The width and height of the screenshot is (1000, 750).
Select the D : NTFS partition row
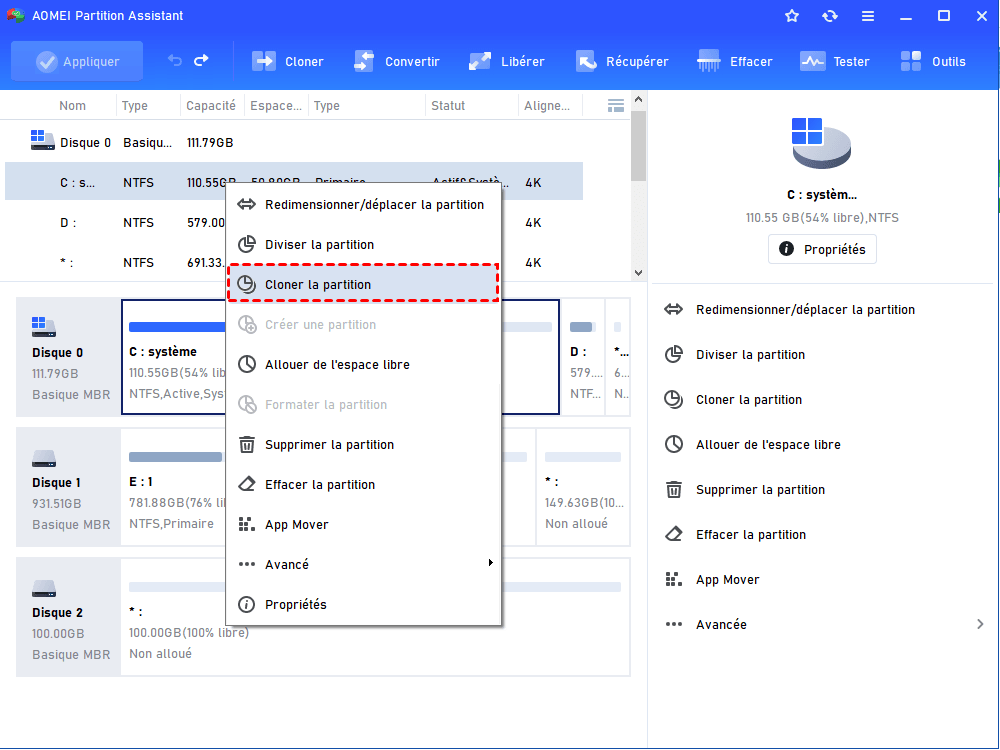pos(294,223)
